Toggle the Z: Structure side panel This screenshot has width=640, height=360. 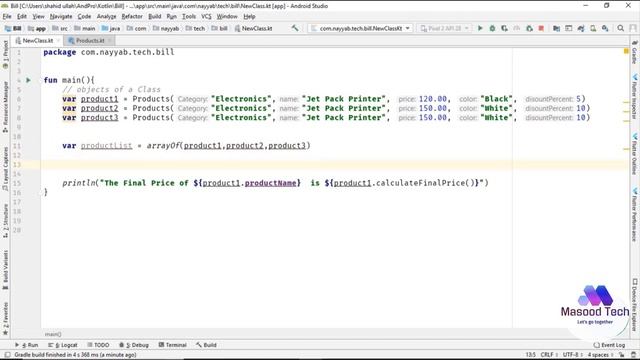point(5,221)
